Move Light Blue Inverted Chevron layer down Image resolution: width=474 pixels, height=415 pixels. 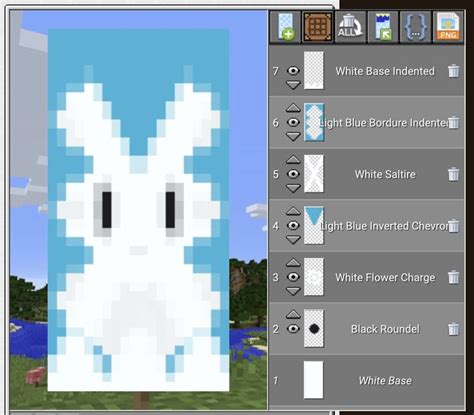(x=293, y=240)
